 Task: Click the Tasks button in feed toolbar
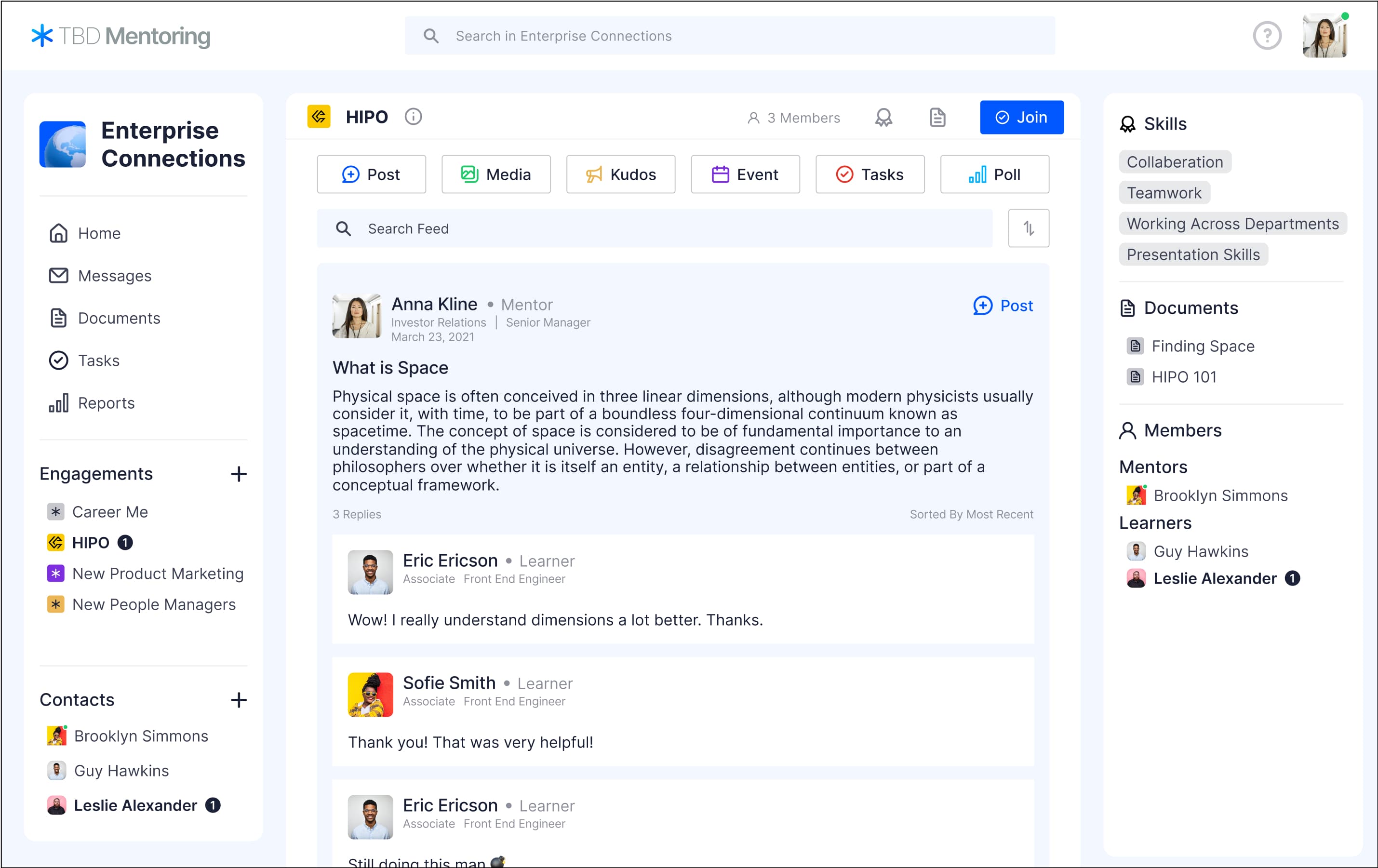(x=870, y=174)
